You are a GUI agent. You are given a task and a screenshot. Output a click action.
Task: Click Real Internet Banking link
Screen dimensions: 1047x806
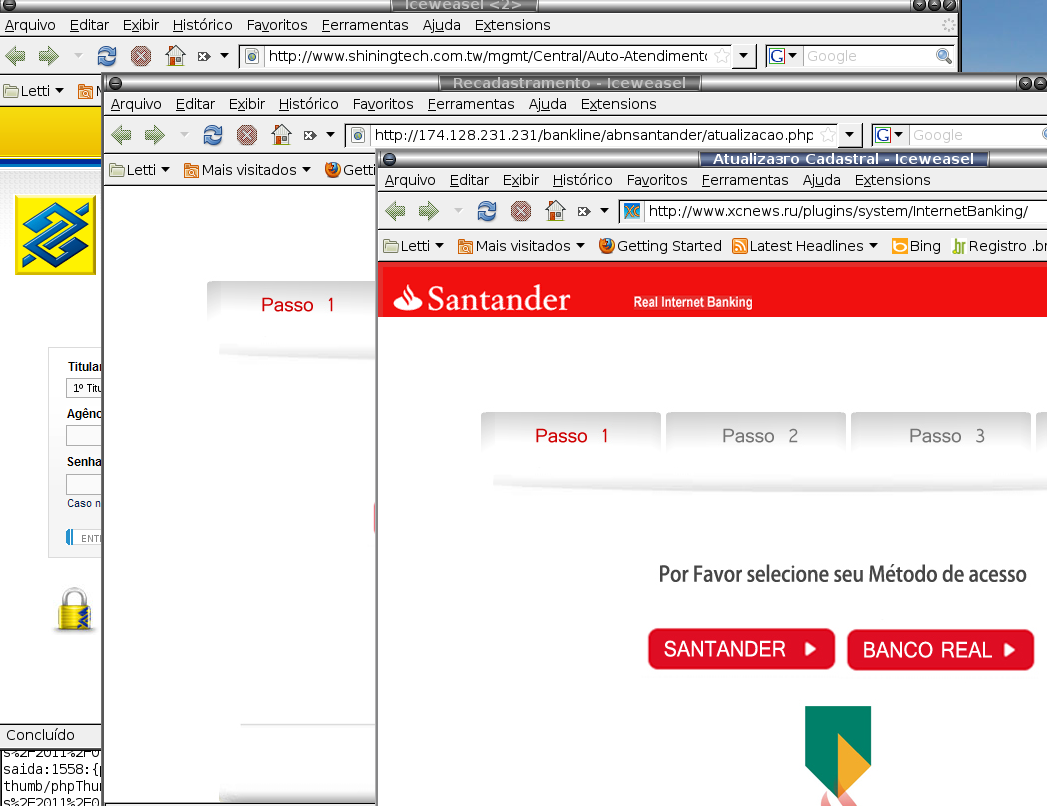point(692,302)
